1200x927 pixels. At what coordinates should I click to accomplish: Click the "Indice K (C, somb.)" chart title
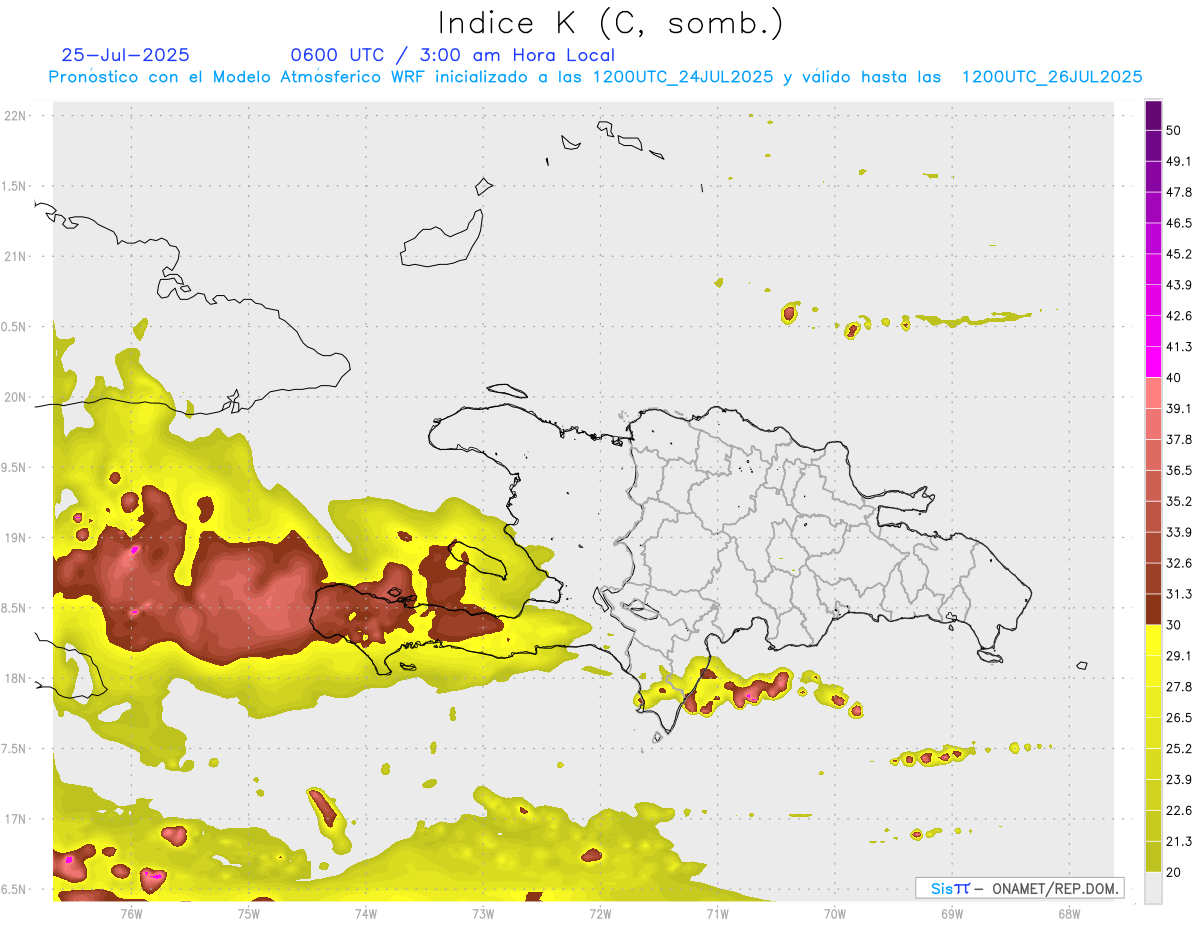(x=610, y=23)
